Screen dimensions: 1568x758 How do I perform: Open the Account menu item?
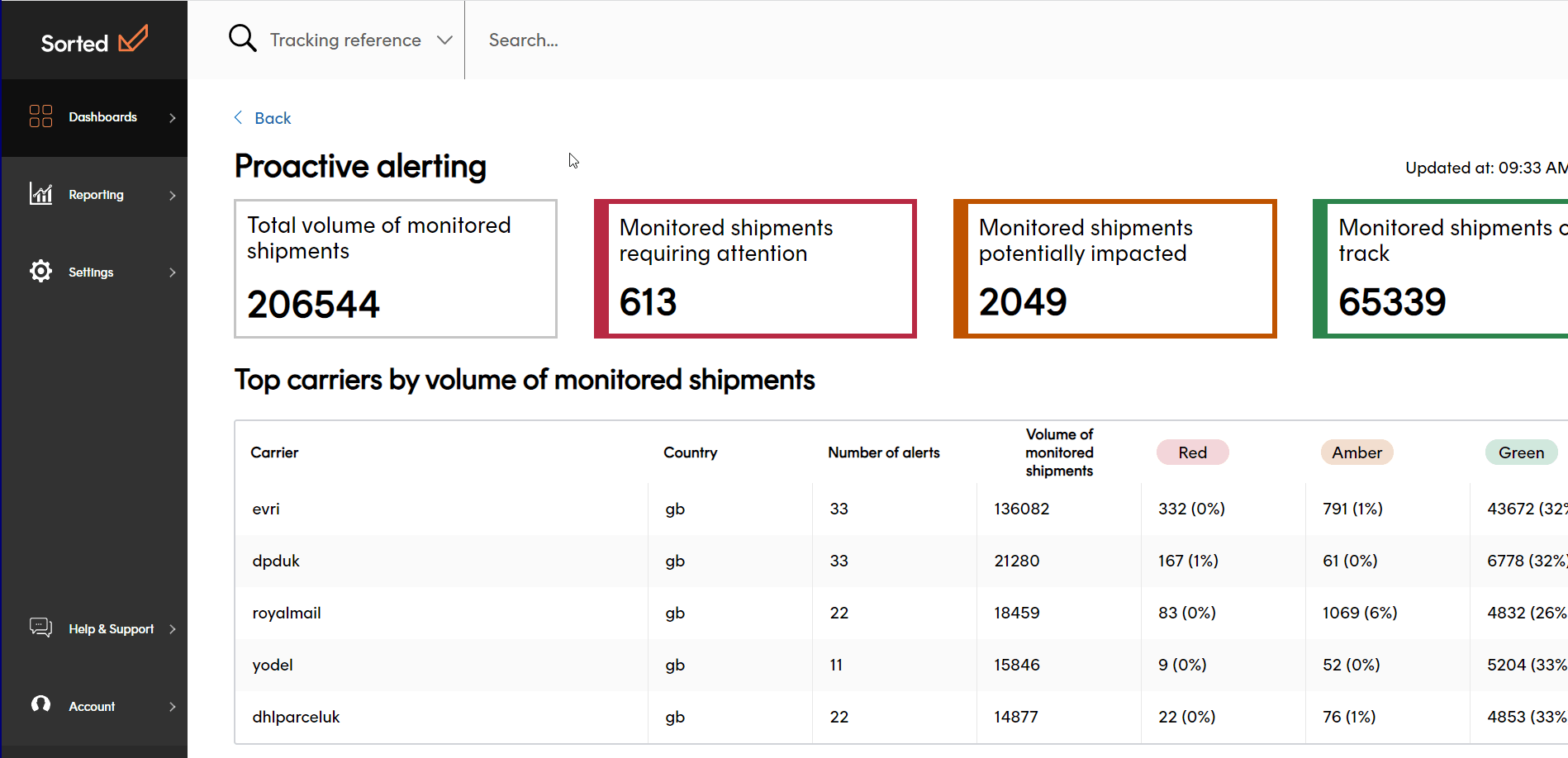[92, 707]
